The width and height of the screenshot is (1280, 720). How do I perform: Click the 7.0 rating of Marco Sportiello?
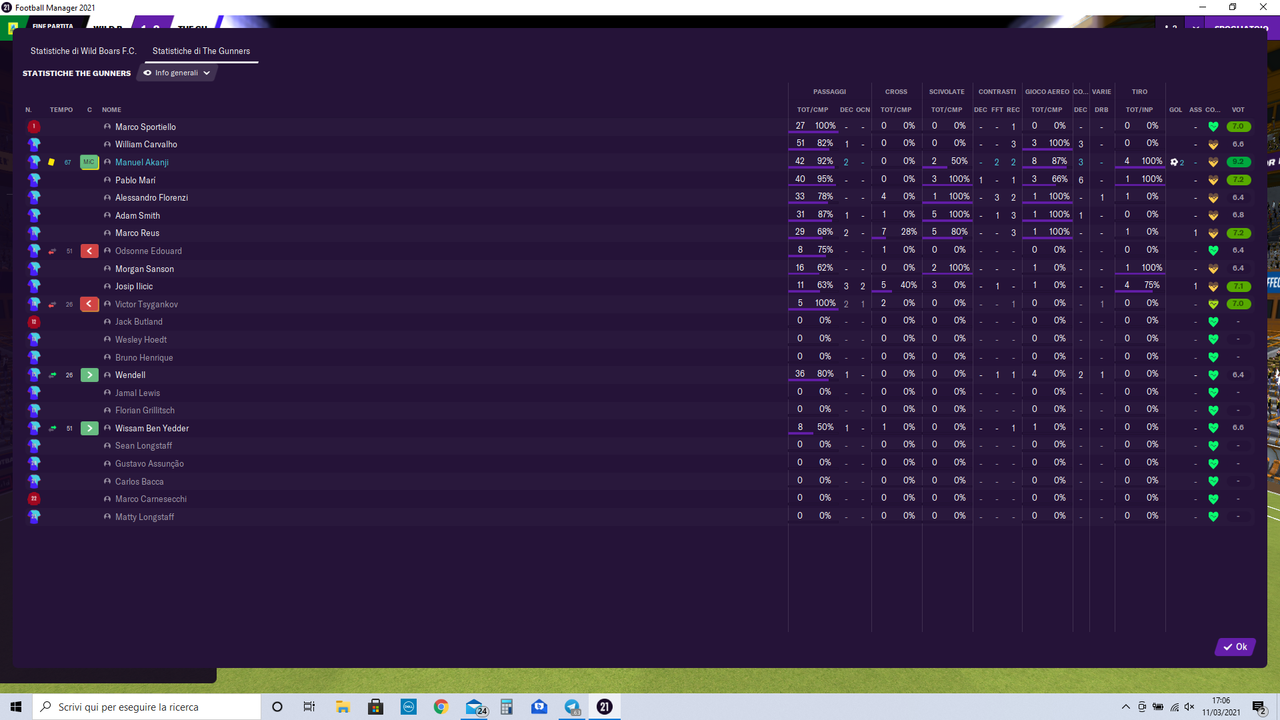pos(1238,127)
